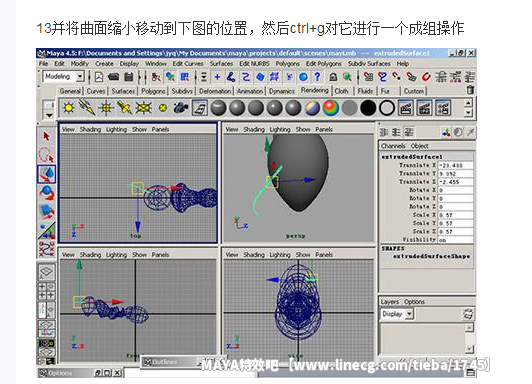Select the arrow Select tool
Image resolution: width=532 pixels, height=384 pixels.
[46, 136]
